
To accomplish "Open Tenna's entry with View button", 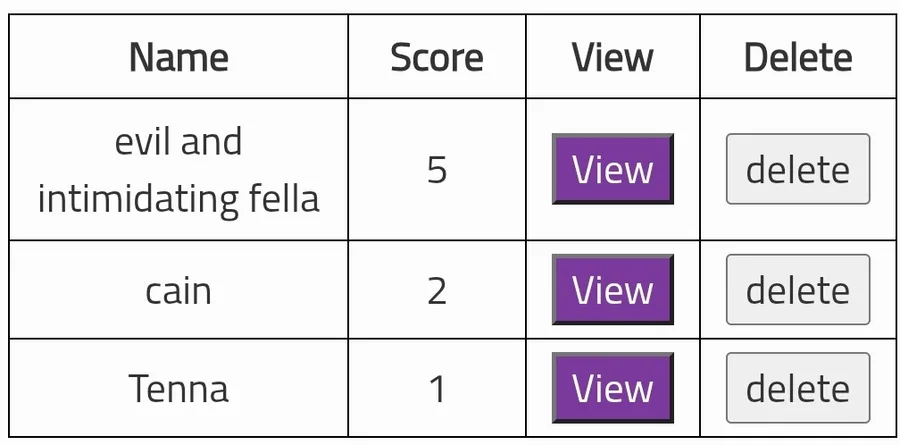I will [x=612, y=388].
